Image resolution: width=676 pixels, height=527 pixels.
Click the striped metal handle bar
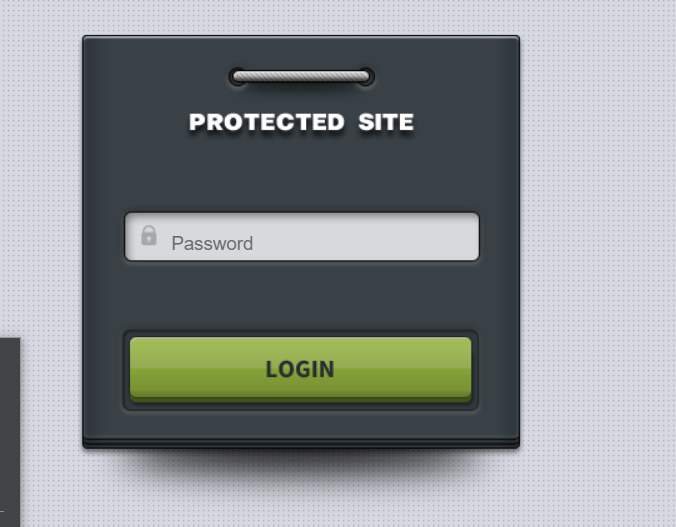301,77
